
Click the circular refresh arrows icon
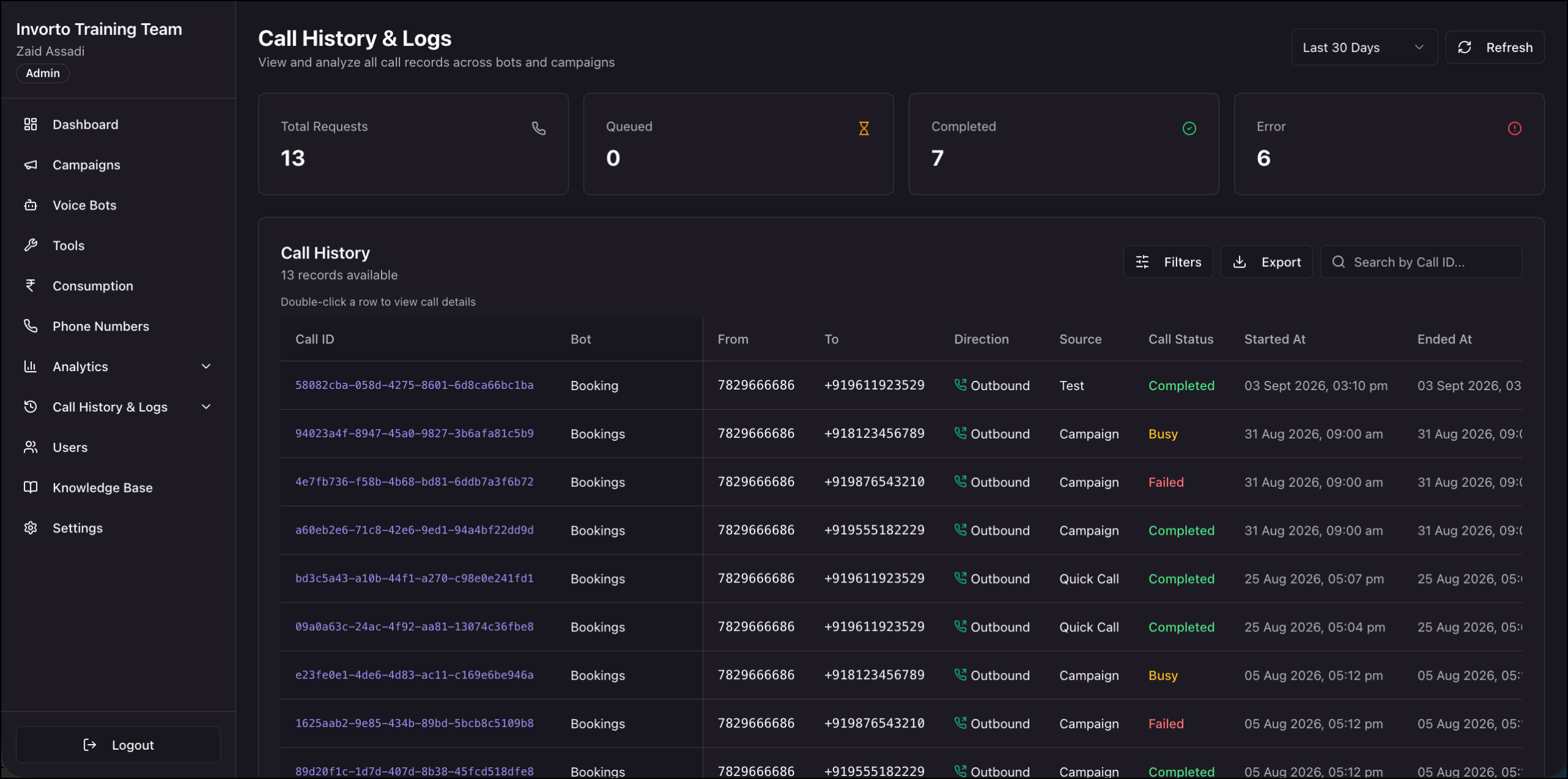1464,47
